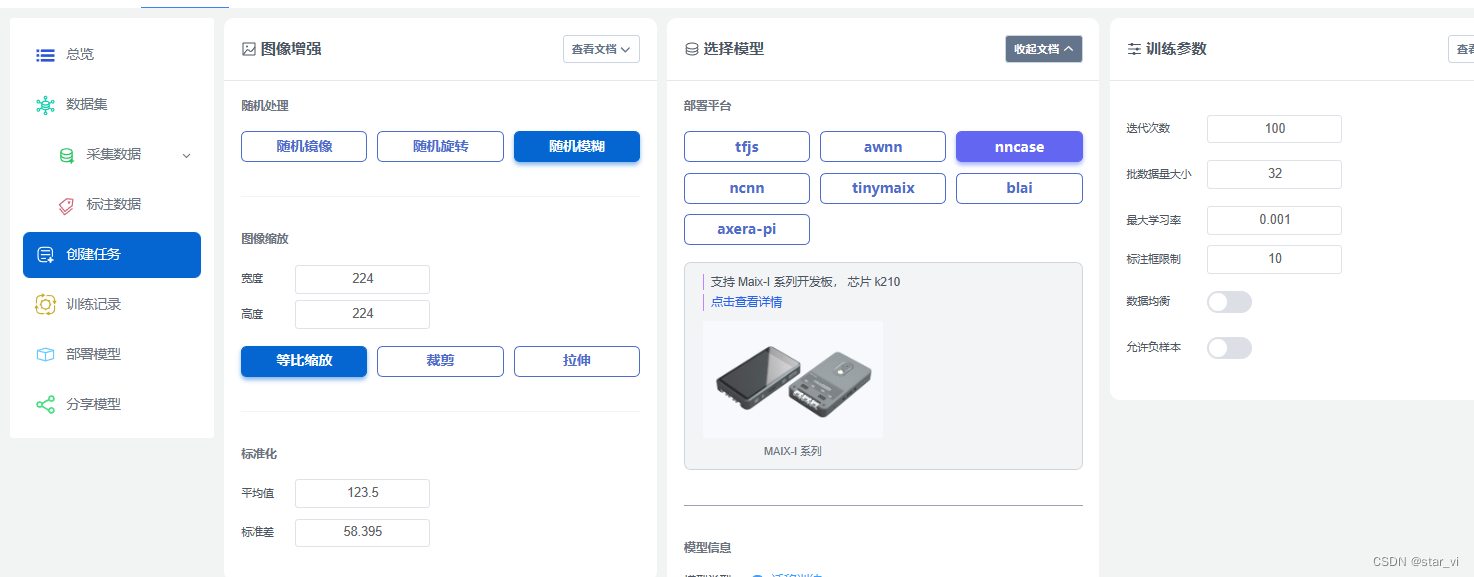Screen dimensions: 1474x577
Task: Click the 点击查看详情 link
Action: (746, 302)
